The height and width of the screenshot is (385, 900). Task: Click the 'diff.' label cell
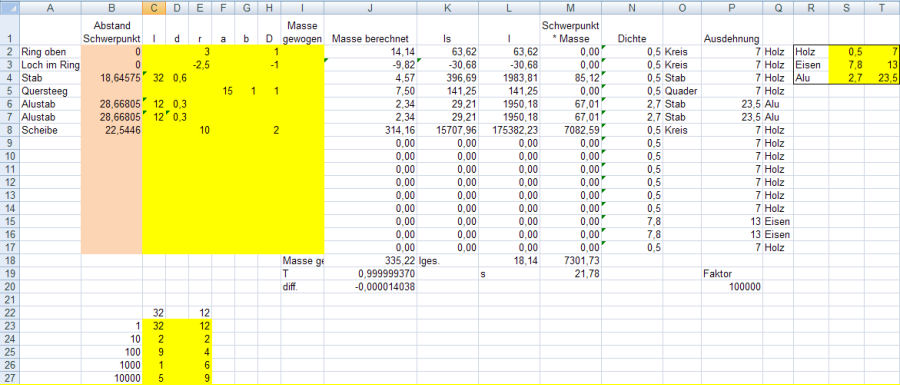point(302,287)
